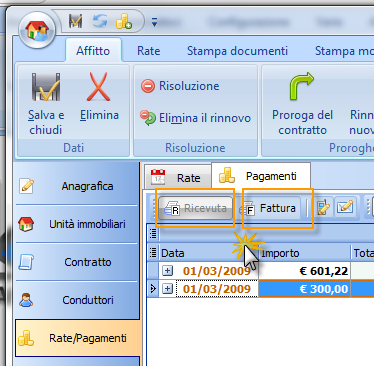Click the envelope with pencil icon
This screenshot has width=374, height=366.
(345, 208)
